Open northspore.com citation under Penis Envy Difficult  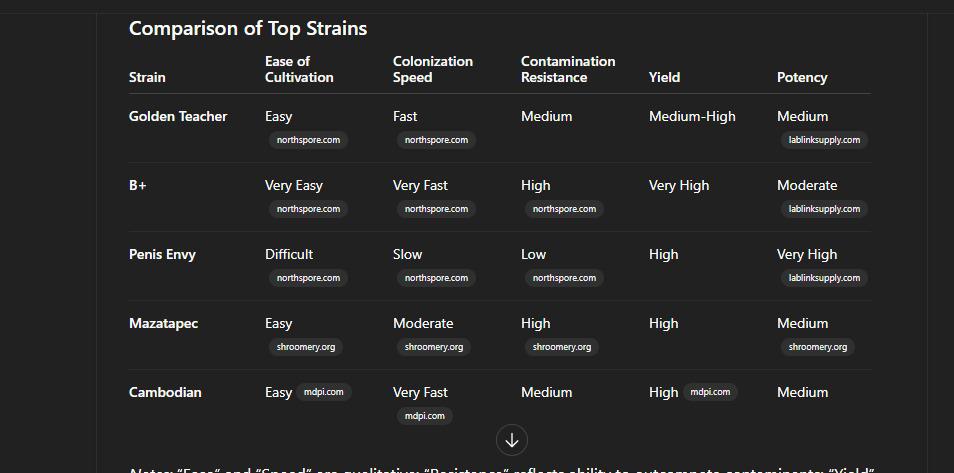(x=308, y=278)
